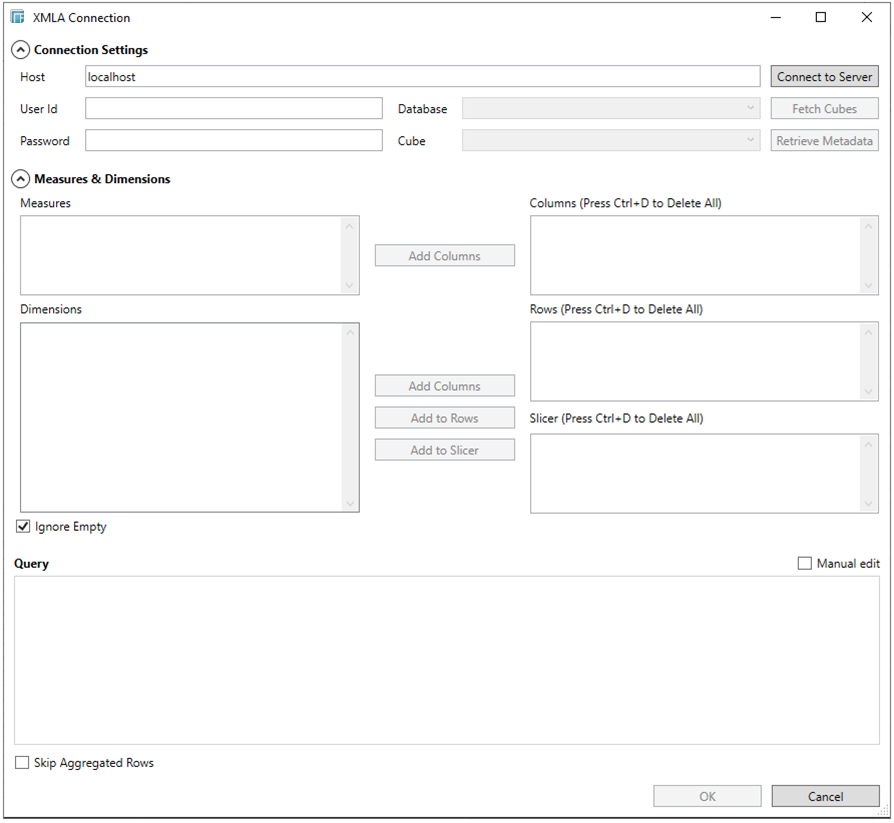Focus the Password field
This screenshot has height=823, width=894.
coord(233,141)
